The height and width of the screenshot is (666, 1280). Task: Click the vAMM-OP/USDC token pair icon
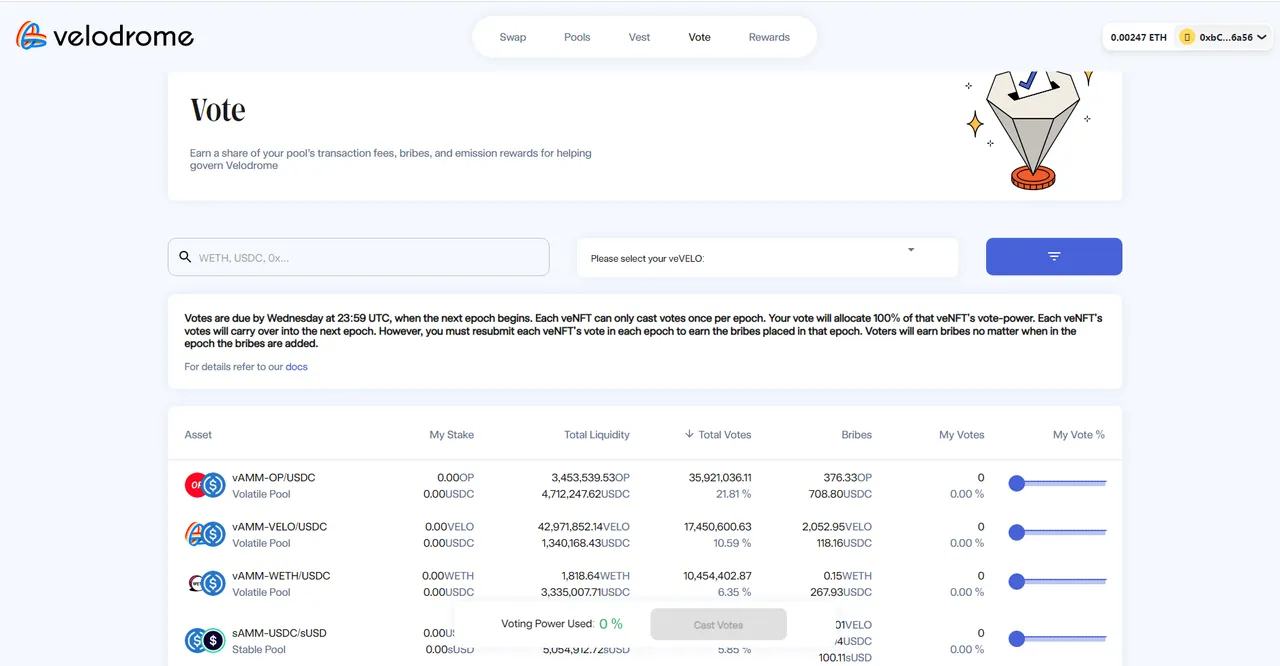(x=205, y=485)
